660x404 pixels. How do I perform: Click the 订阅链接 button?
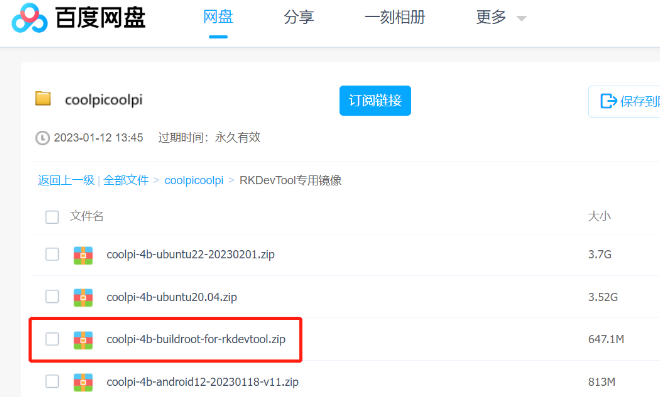point(375,101)
